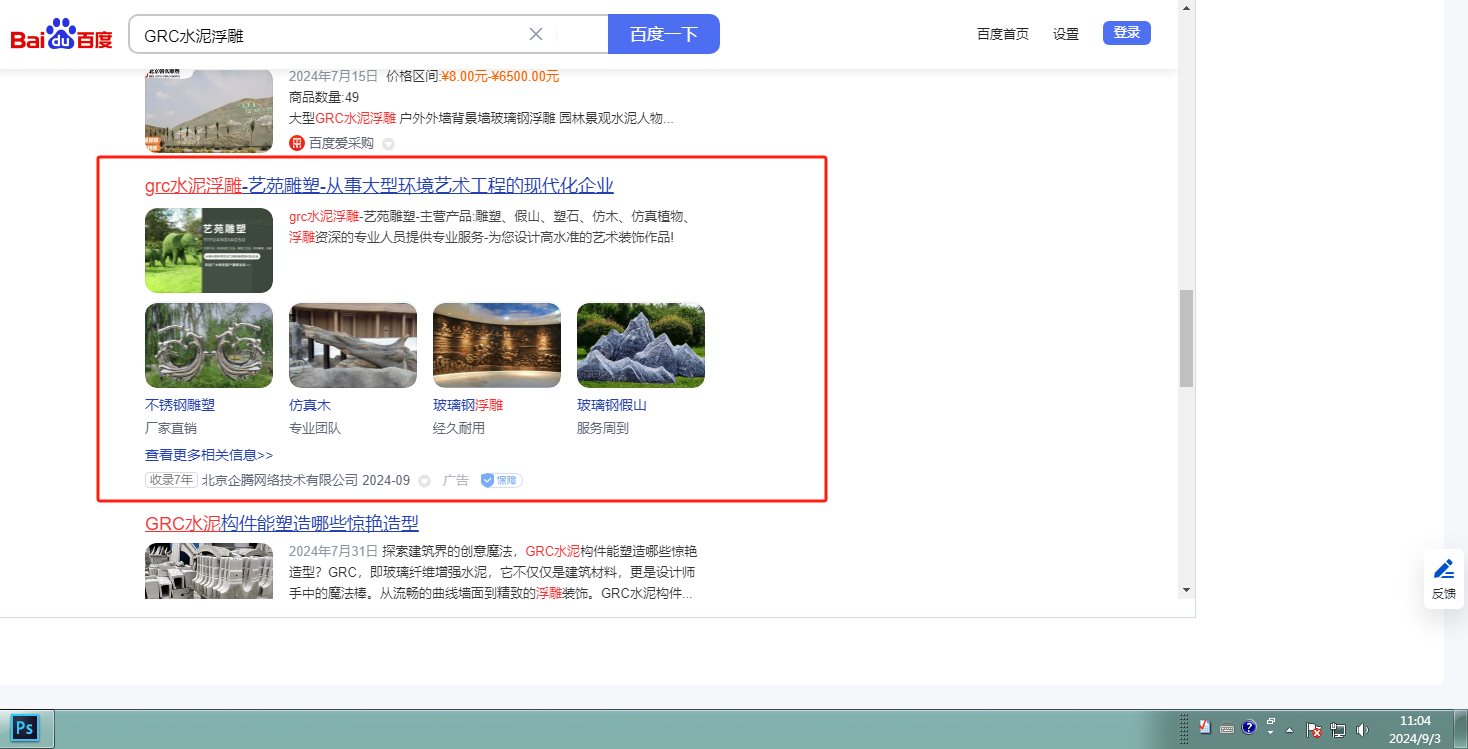
Task: Open the 百度爱采购 source link
Action: pyautogui.click(x=341, y=143)
